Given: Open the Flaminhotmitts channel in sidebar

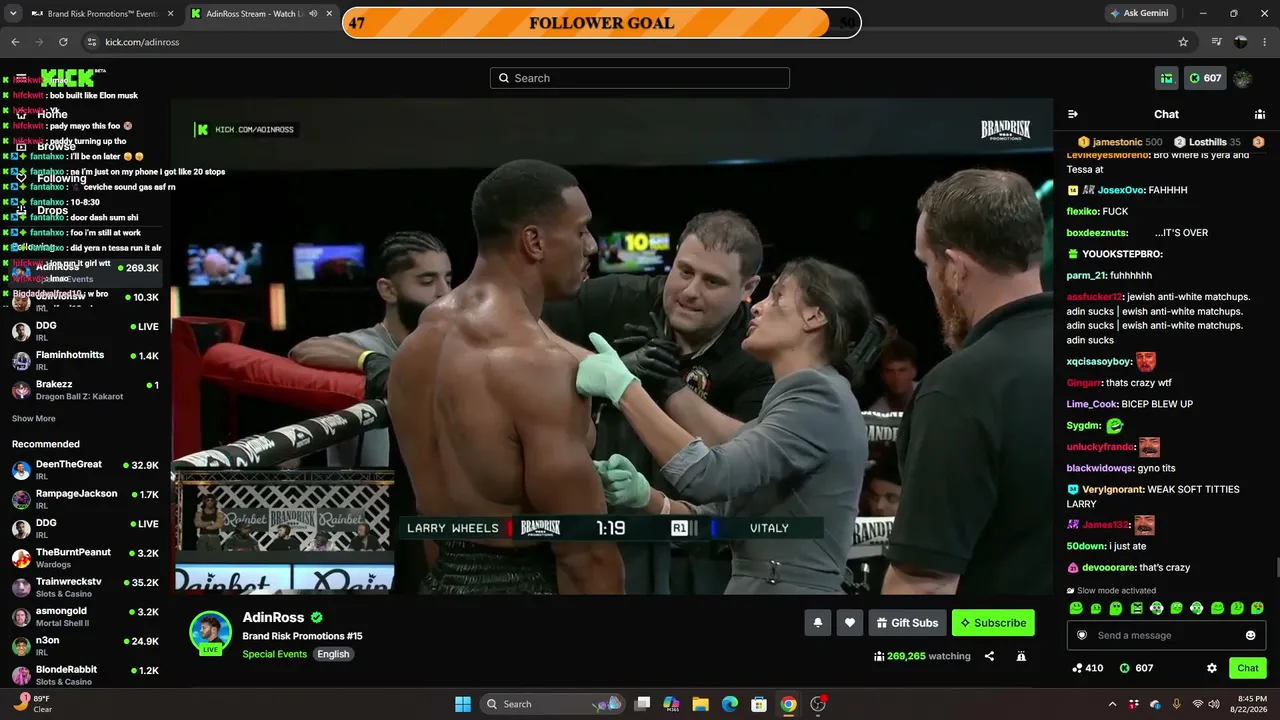Looking at the screenshot, I should click(85, 360).
